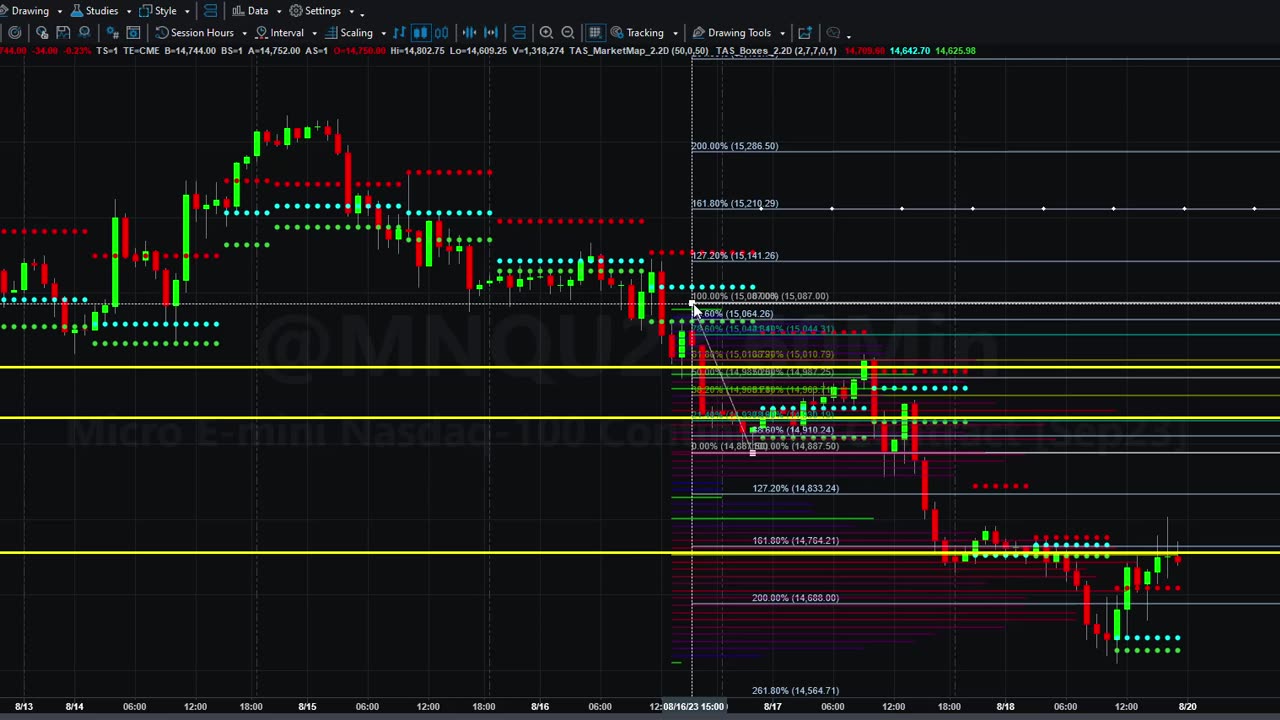Open top toolbar overflow options arrow

[362, 13]
